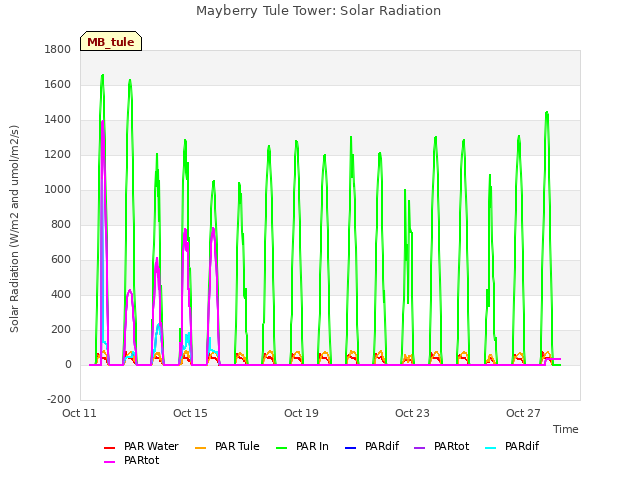Click the 800 y-axis tick label
640x480 pixels.
coord(61,224)
